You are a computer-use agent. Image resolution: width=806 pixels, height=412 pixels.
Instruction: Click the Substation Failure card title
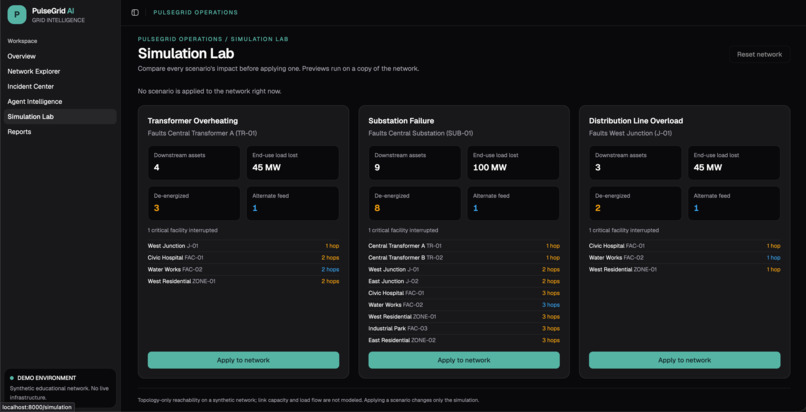401,121
